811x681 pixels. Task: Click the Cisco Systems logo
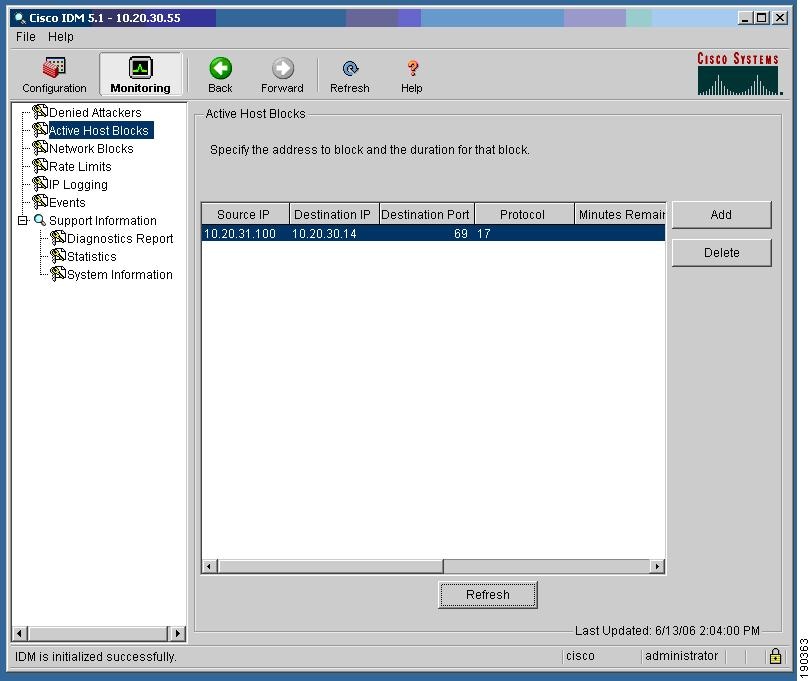[738, 73]
